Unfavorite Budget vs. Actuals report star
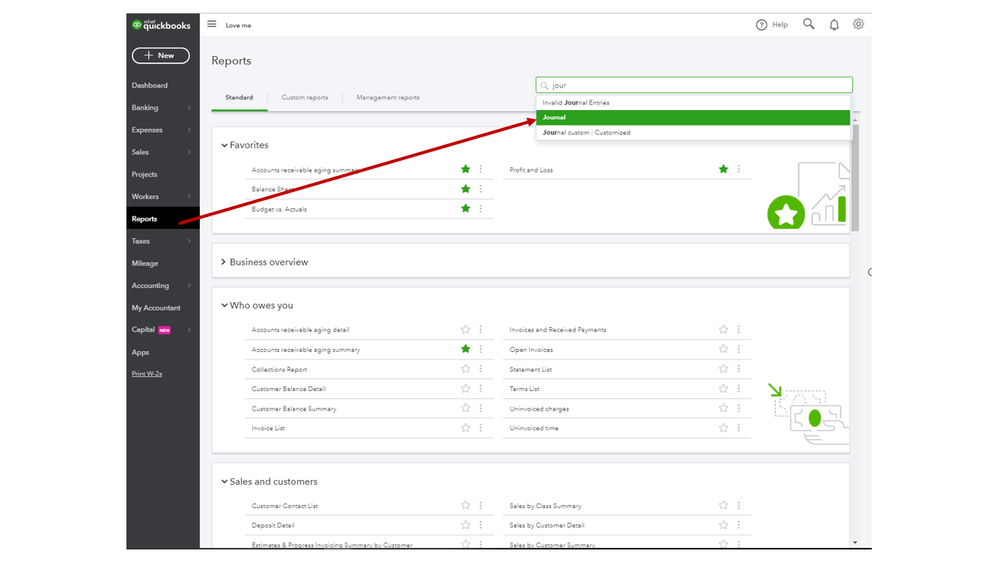Image resolution: width=999 pixels, height=562 pixels. pyautogui.click(x=465, y=209)
